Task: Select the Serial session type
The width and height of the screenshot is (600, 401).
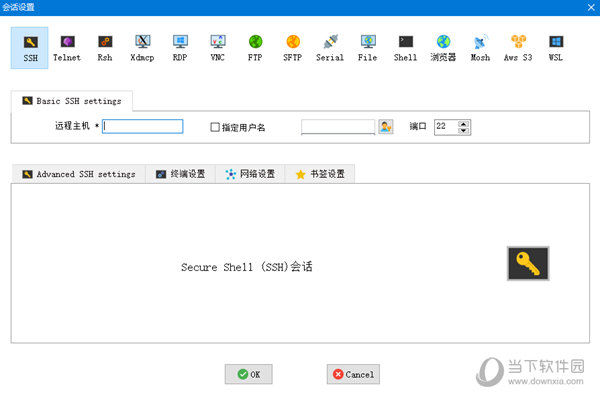Action: point(330,48)
